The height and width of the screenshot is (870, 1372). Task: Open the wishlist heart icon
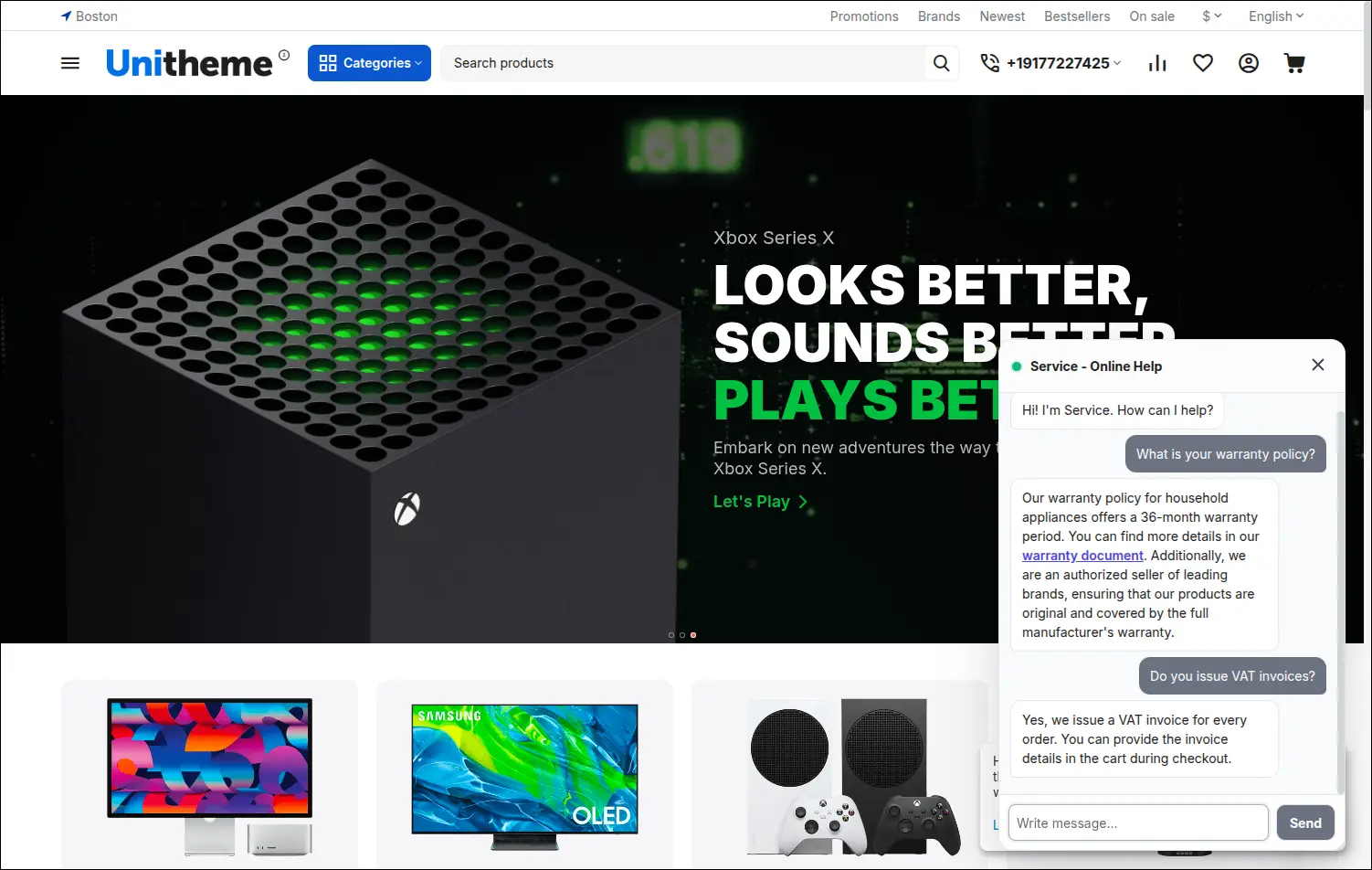[x=1203, y=63]
